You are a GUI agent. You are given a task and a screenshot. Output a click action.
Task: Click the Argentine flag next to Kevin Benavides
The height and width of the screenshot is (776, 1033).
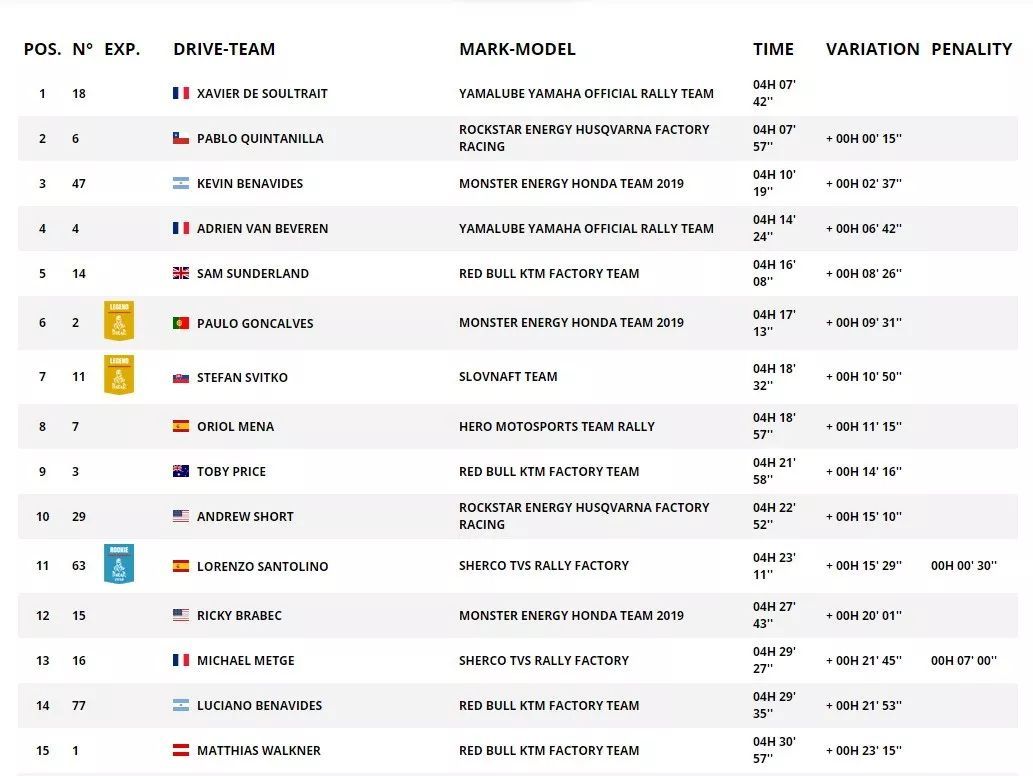[181, 183]
